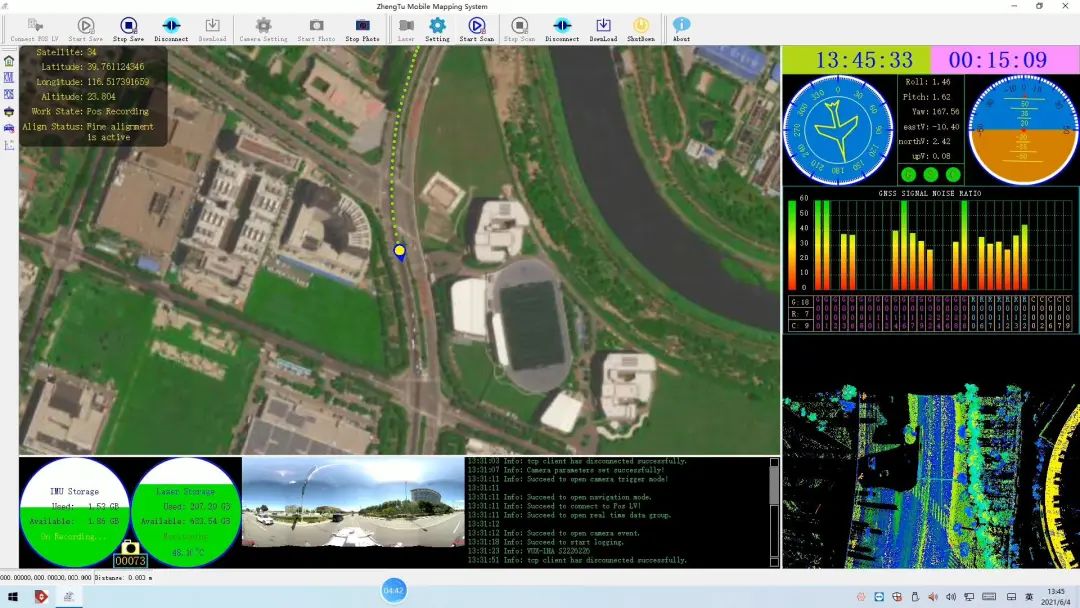Click the Stop Scan toolbar icon
The height and width of the screenshot is (608, 1080).
point(519,26)
